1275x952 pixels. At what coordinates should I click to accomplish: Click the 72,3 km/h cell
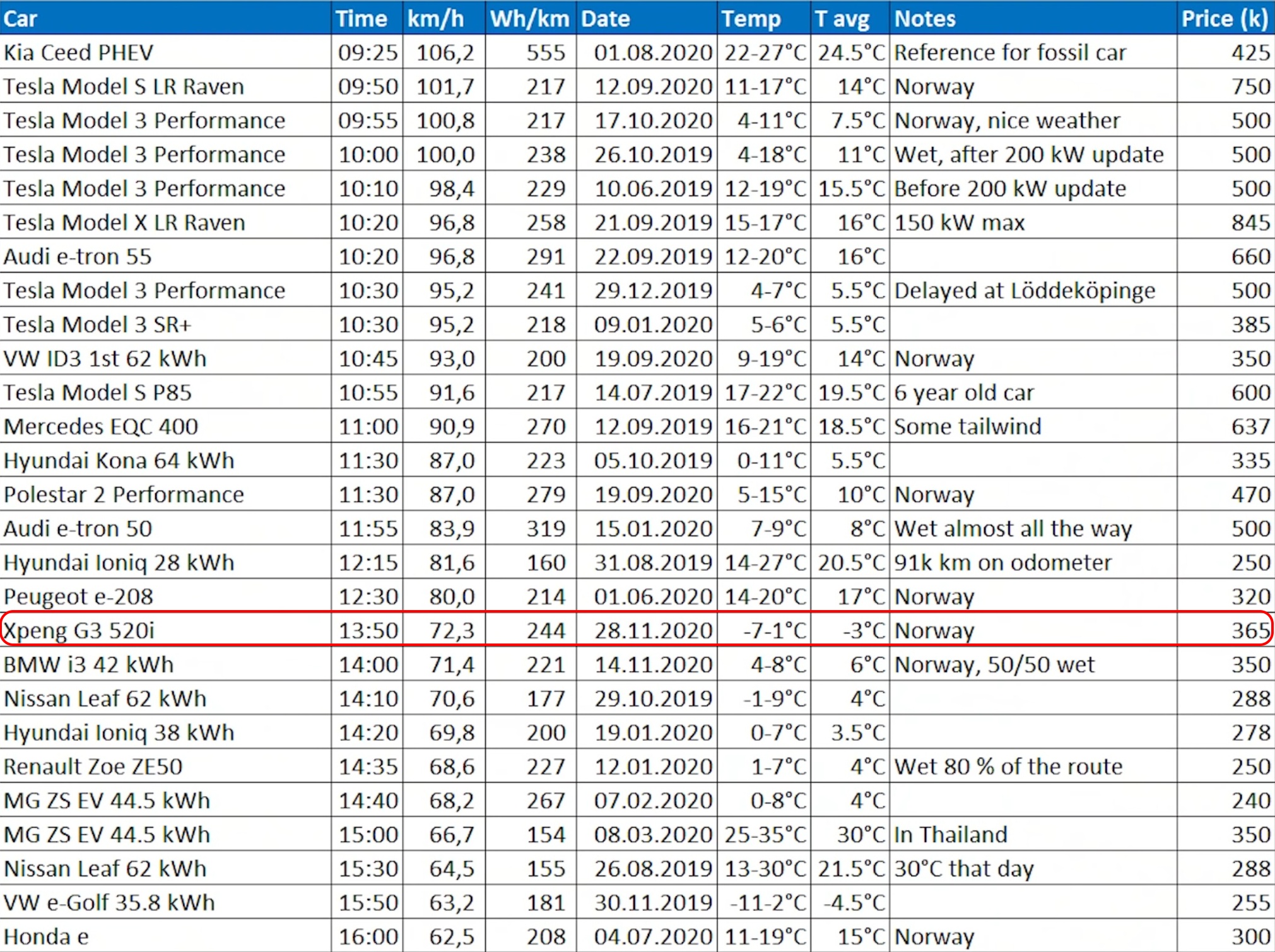point(444,630)
